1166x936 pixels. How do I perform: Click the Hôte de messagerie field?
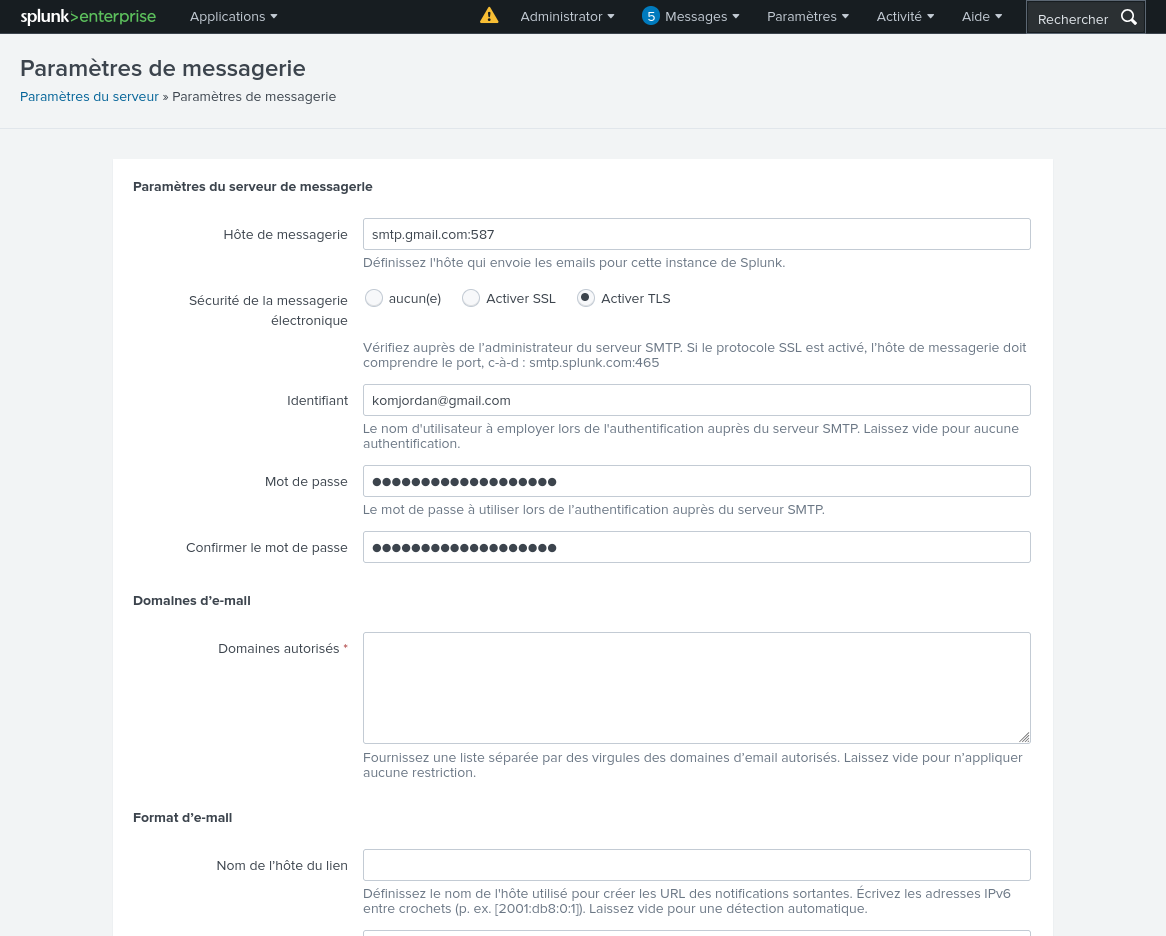[x=697, y=234]
